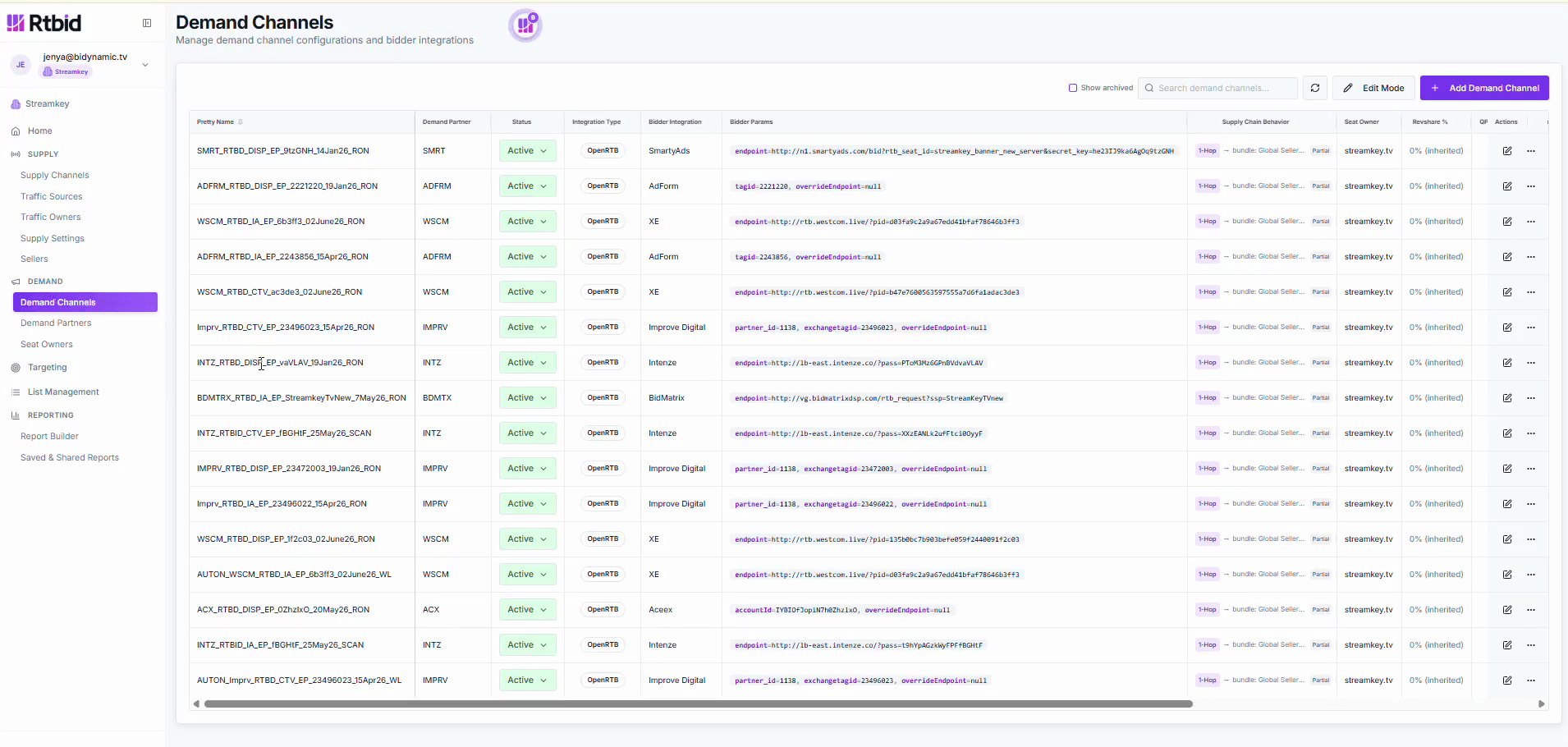1568x747 pixels.
Task: Open more actions for INTZ_RTBID_IA_EP_fBGHtF row
Action: pyautogui.click(x=1531, y=645)
